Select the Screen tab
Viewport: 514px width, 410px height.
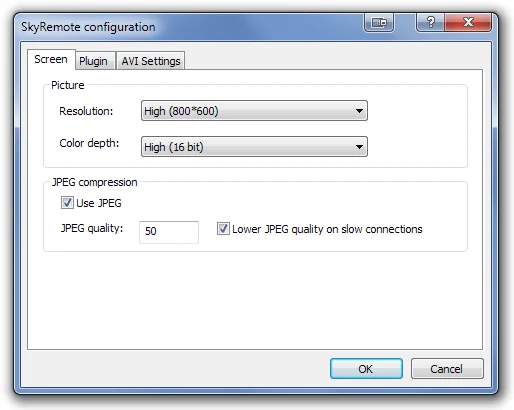(x=51, y=59)
